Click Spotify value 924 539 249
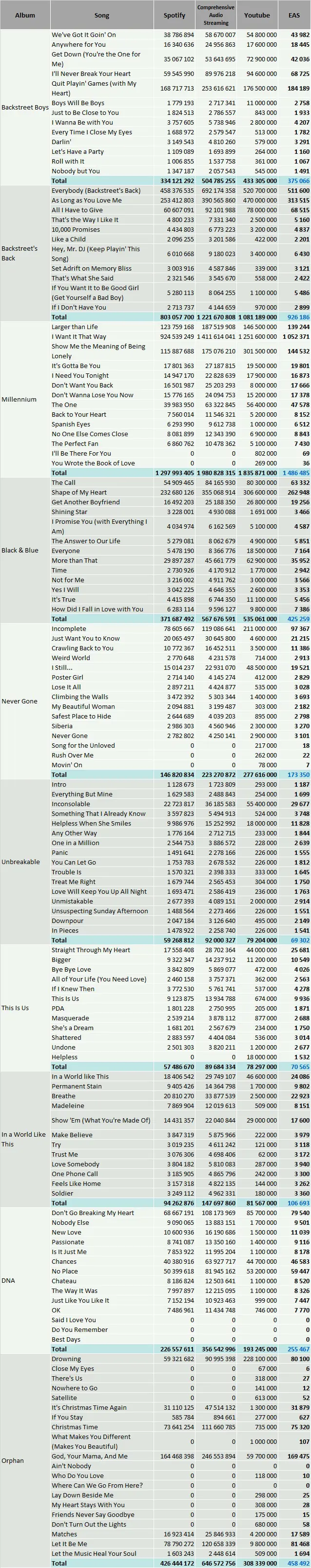The image size is (311, 1568). 176,336
